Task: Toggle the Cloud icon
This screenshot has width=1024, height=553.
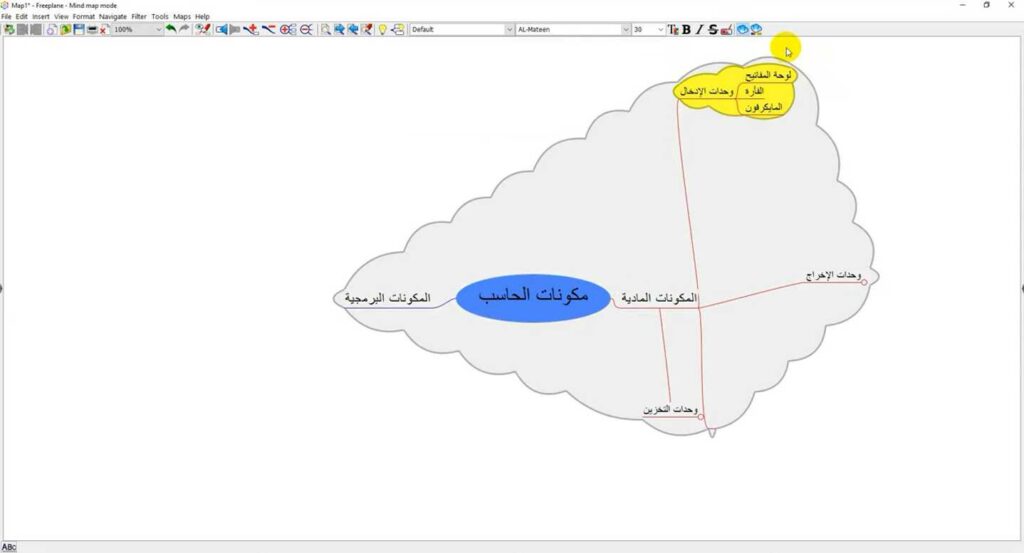Action: pos(743,29)
